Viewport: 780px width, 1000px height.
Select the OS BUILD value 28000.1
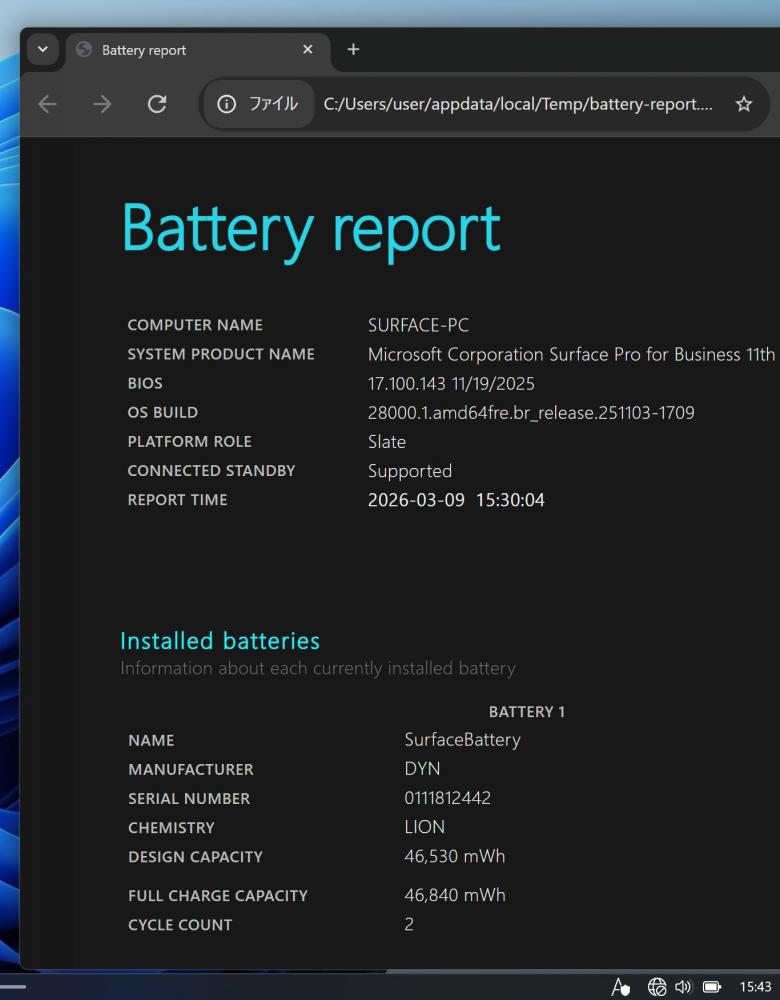click(x=531, y=413)
